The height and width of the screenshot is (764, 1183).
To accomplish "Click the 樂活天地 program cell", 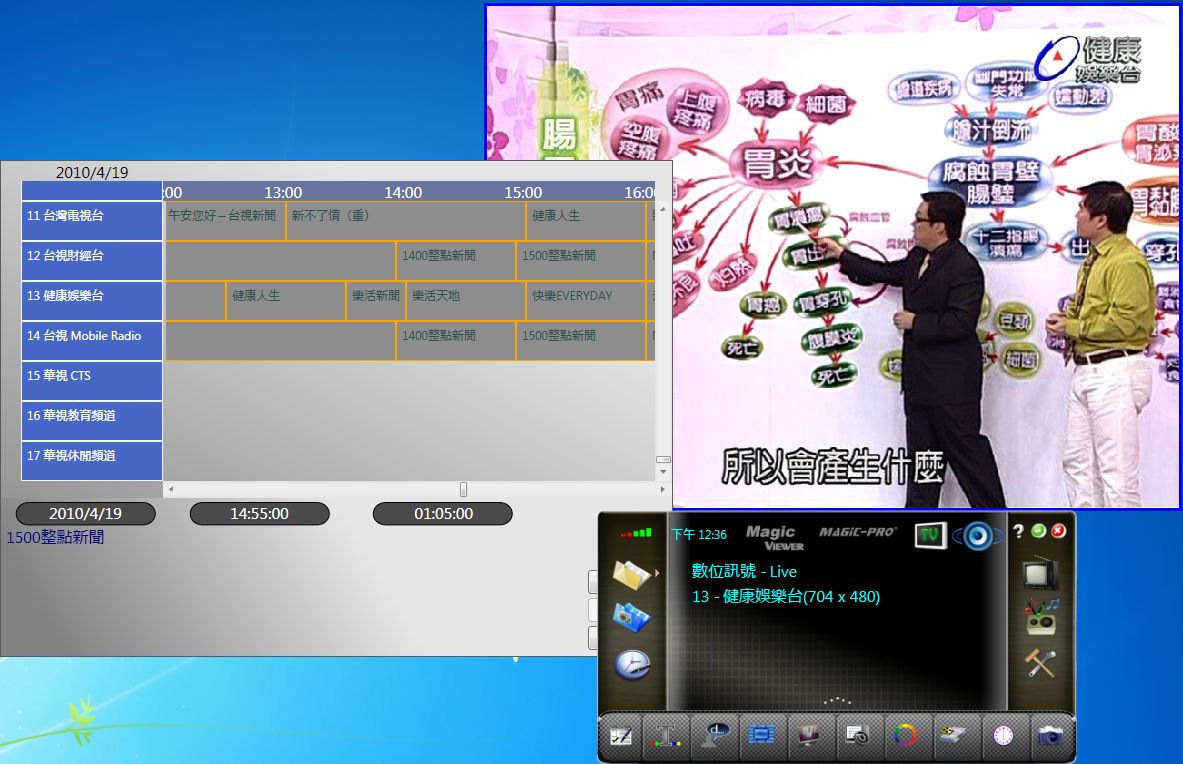I will 466,301.
